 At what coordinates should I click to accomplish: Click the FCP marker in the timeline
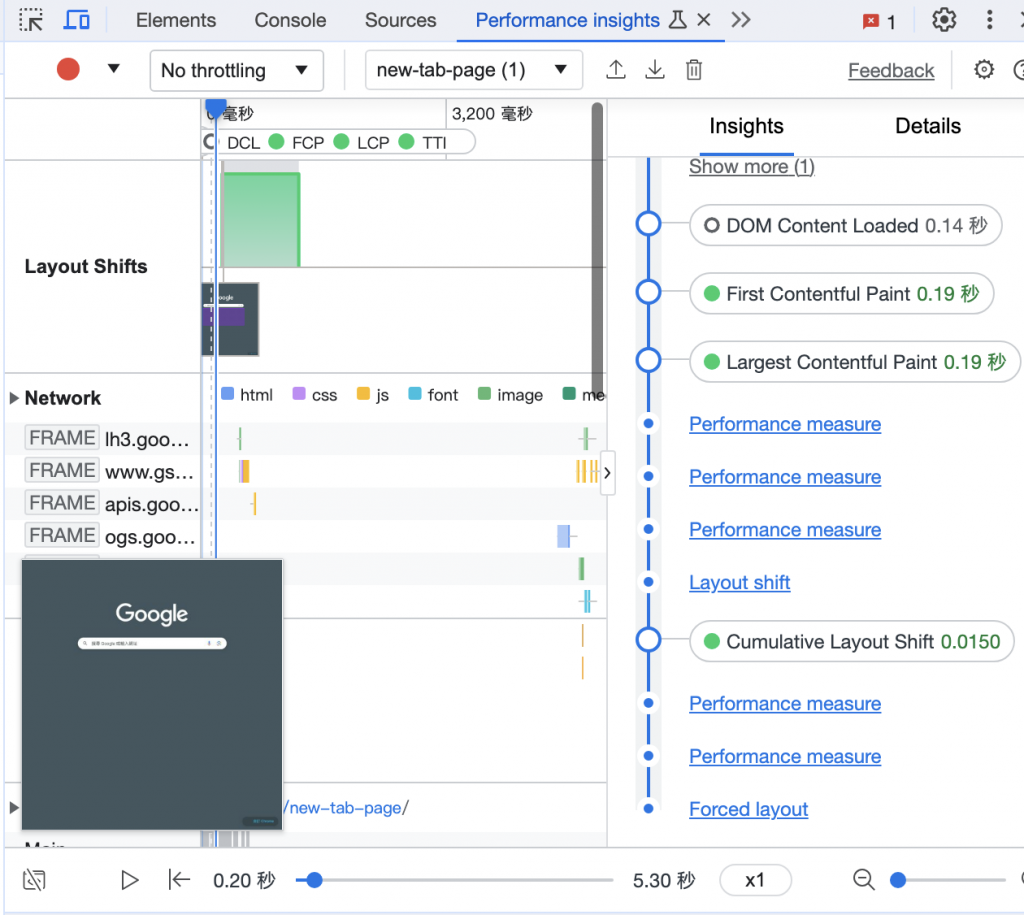297,142
